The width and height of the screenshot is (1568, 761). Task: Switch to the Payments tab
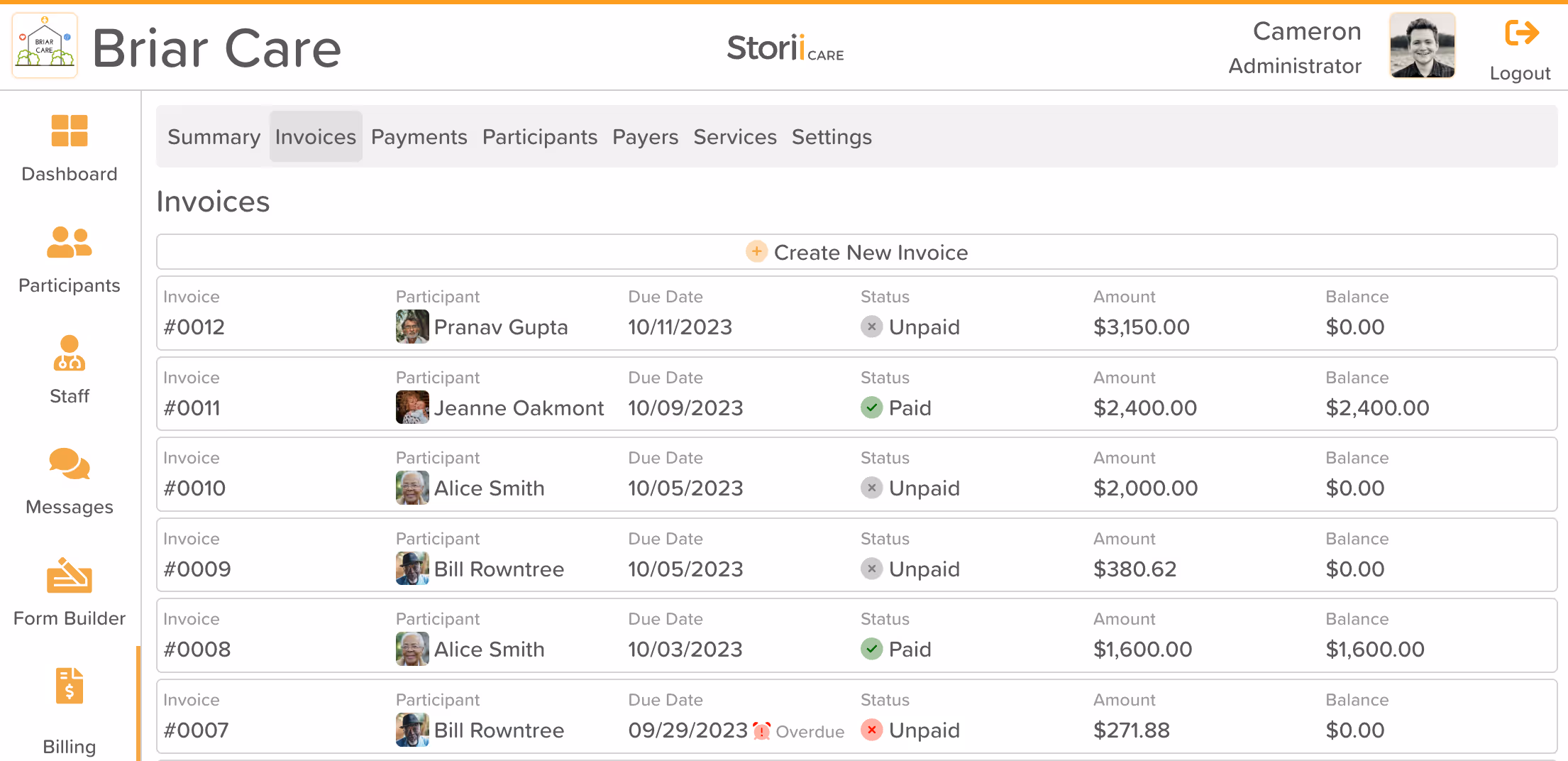(x=419, y=136)
